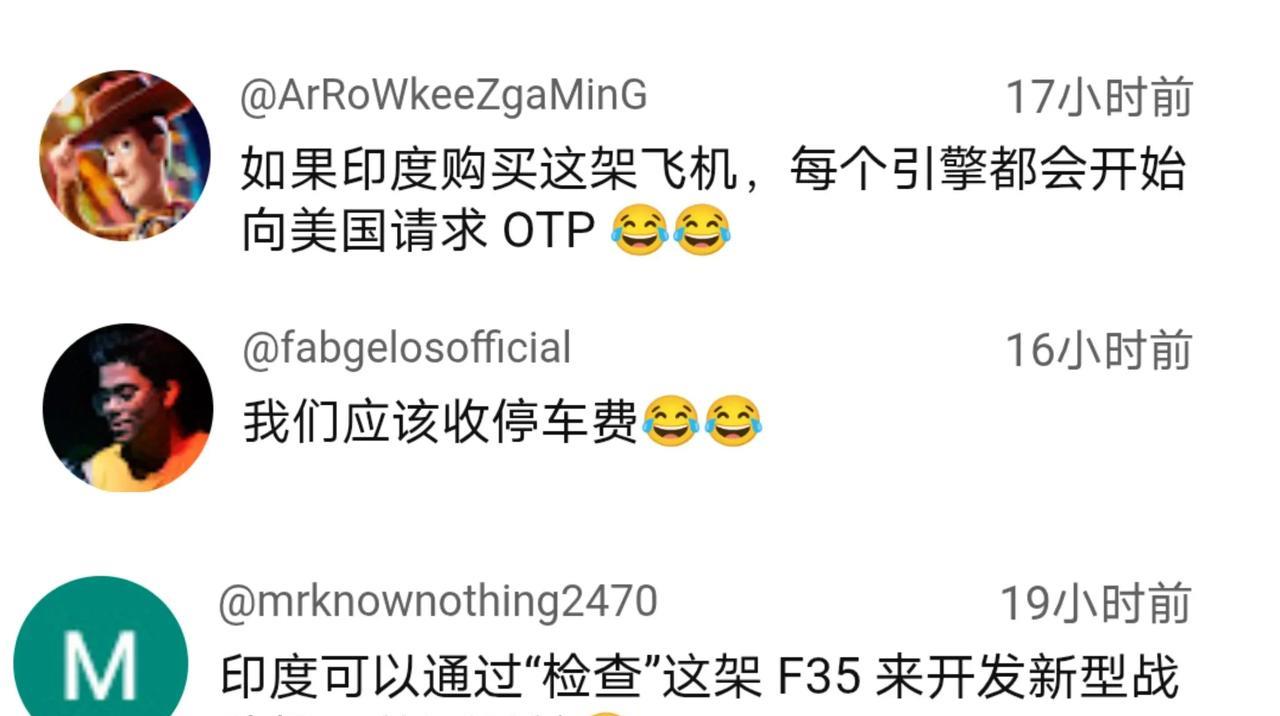1280x716 pixels.
Task: Open the @fabgelosofficial username link
Action: 406,349
